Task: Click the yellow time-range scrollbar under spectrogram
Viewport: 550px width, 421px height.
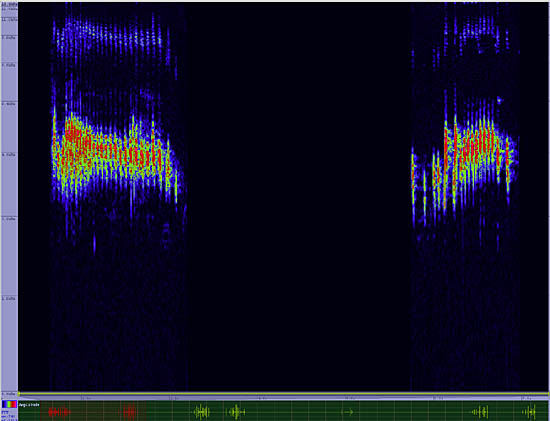Action: coord(283,394)
